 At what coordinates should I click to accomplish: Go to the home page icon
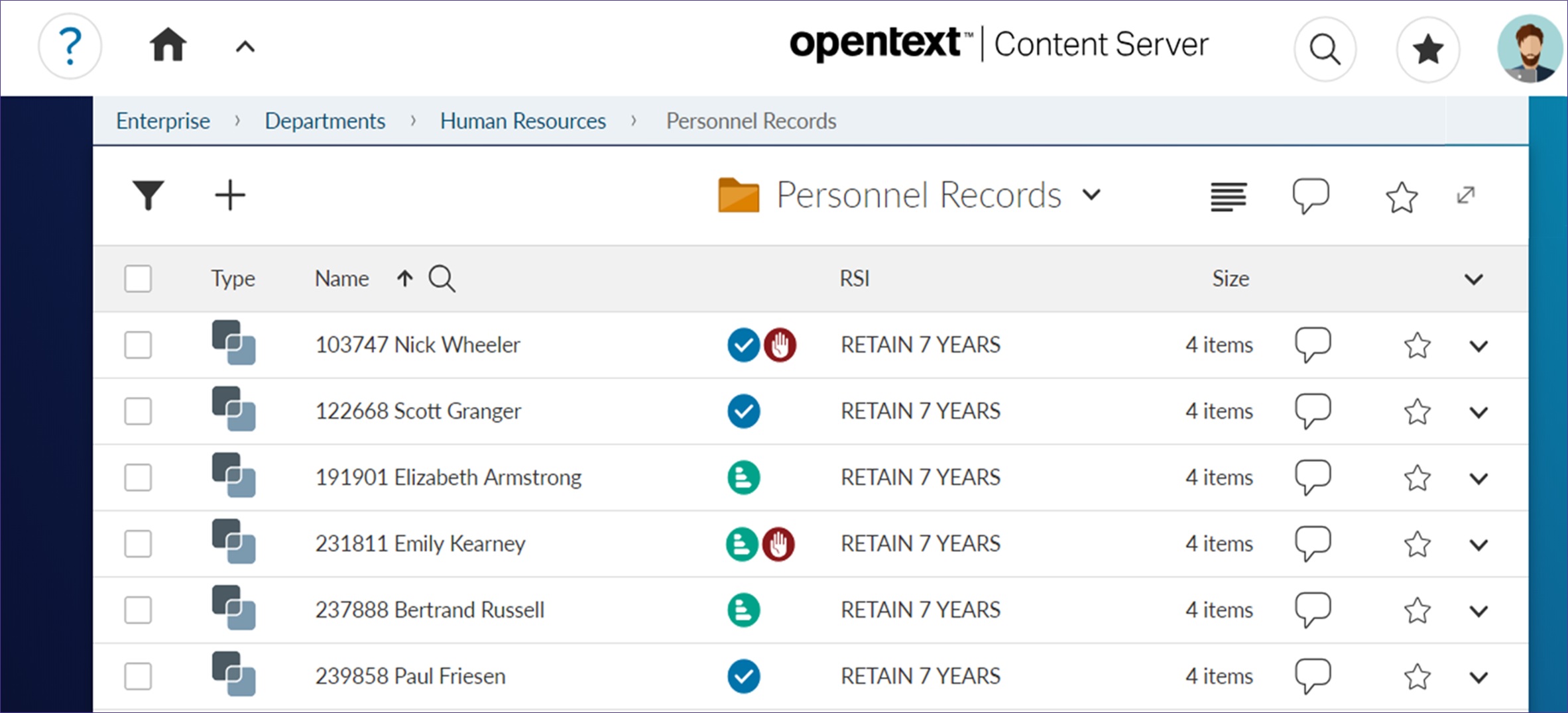[x=168, y=45]
